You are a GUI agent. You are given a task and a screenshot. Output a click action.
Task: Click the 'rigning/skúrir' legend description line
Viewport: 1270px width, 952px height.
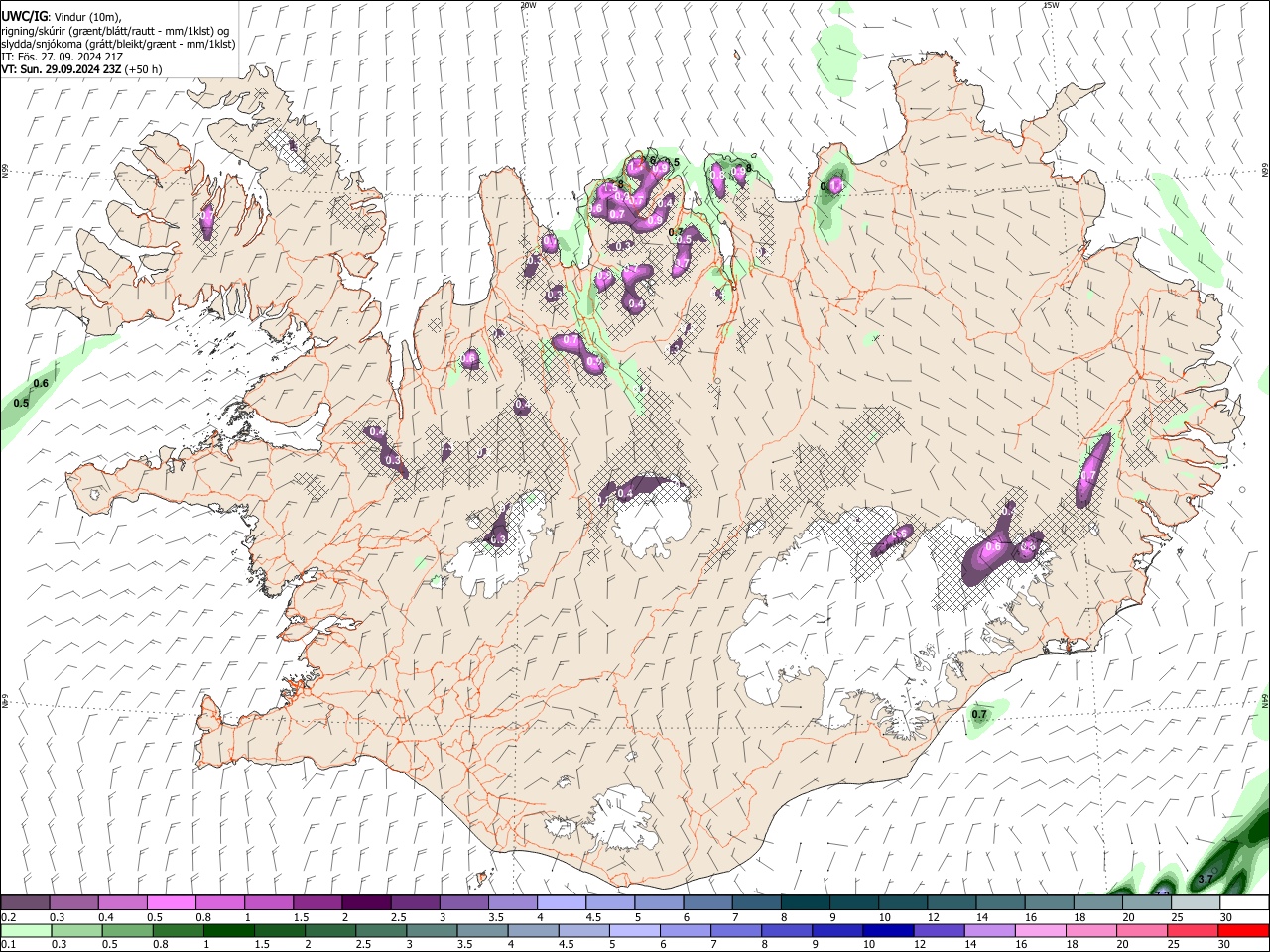click(115, 30)
